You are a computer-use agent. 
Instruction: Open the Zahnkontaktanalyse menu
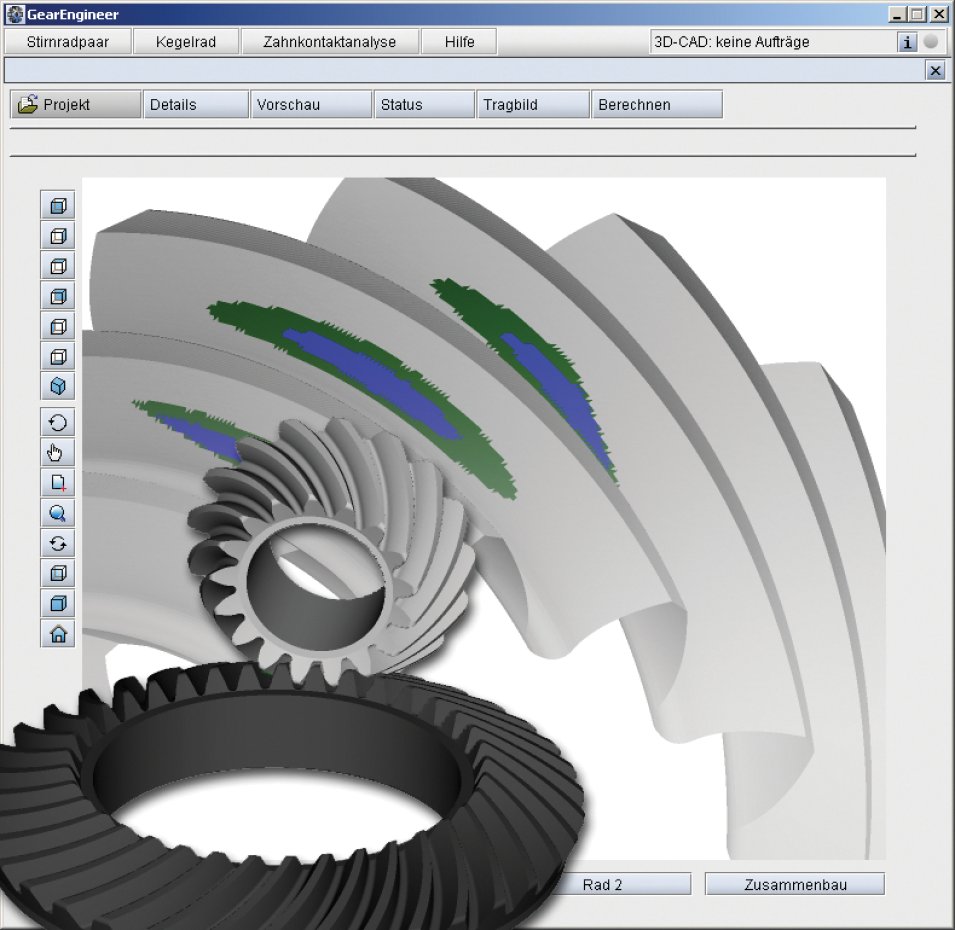pos(329,42)
